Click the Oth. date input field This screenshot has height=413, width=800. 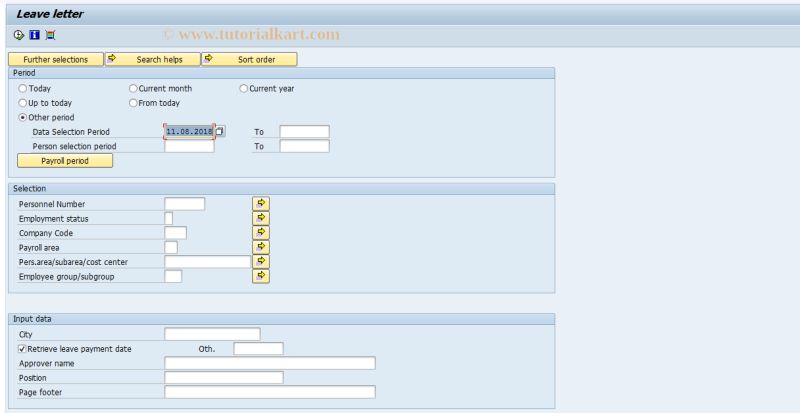coord(258,349)
